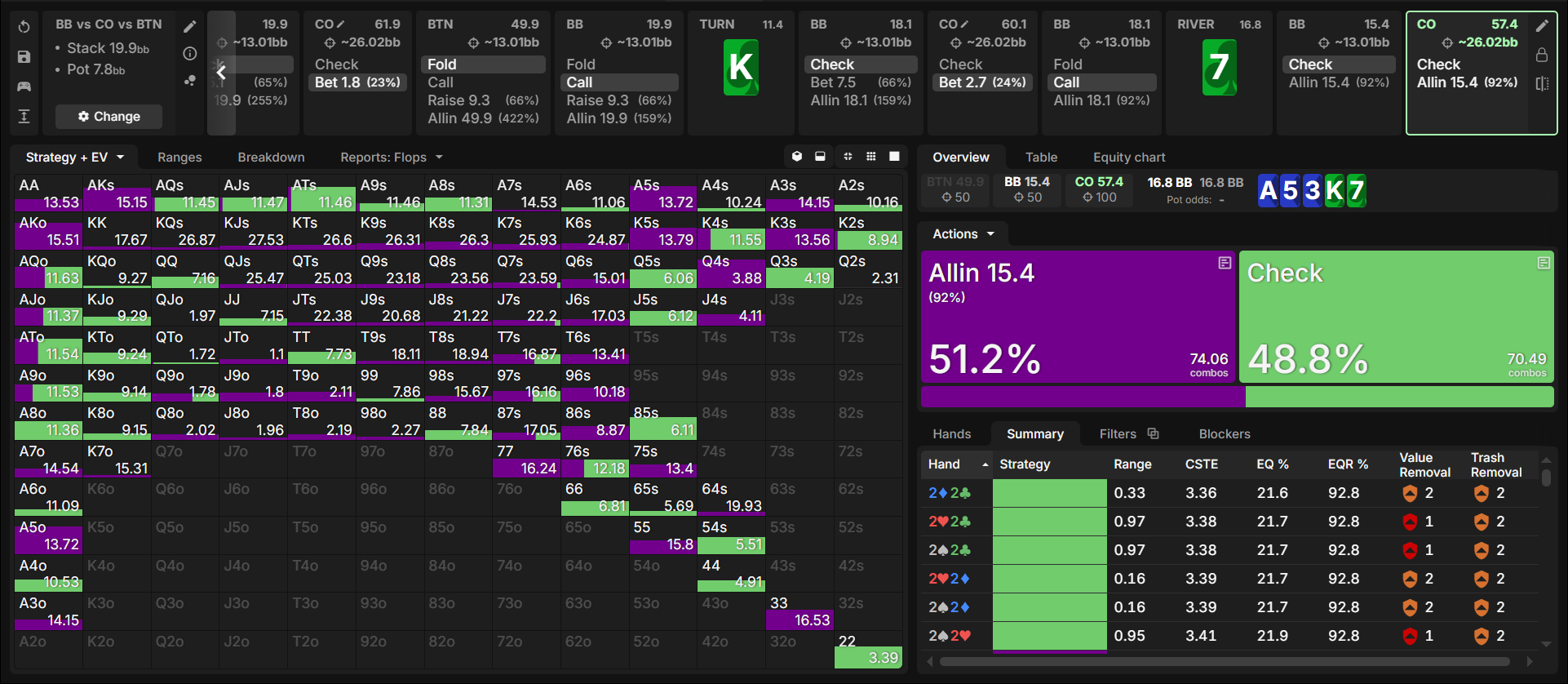Open the gamepad practice mode icon
Image resolution: width=1568 pixels, height=684 pixels.
pyautogui.click(x=24, y=86)
